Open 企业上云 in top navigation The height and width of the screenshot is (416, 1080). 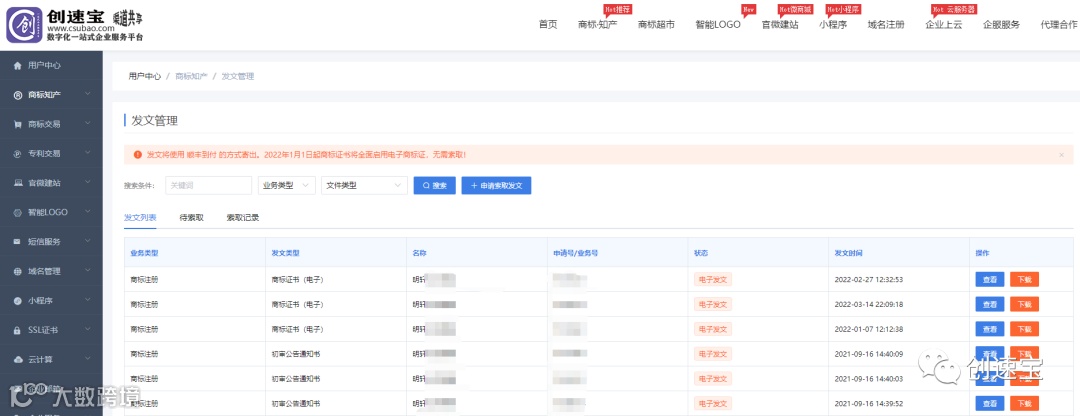[944, 25]
